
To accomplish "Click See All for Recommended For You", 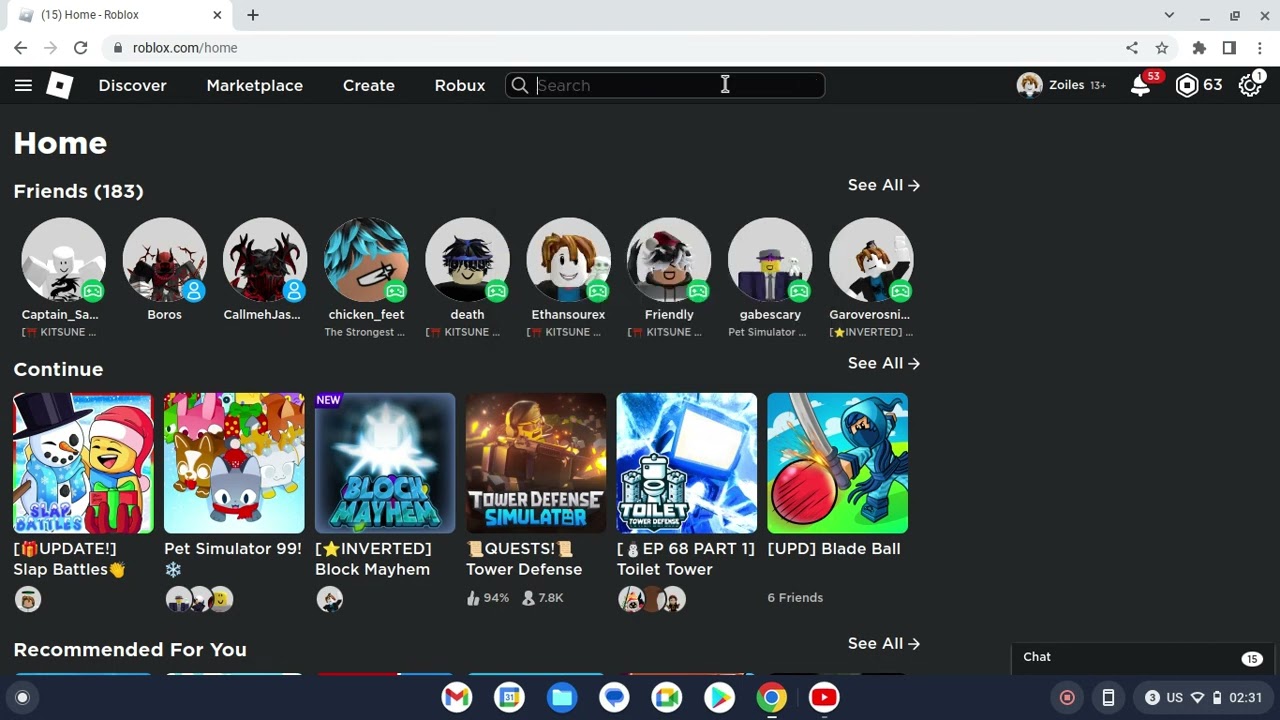I will [884, 643].
